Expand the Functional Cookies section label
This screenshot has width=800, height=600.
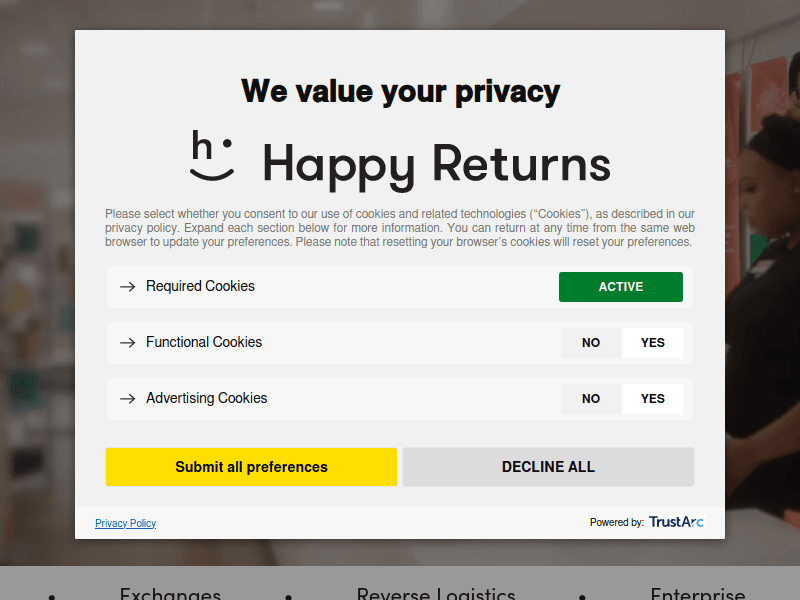pos(204,342)
